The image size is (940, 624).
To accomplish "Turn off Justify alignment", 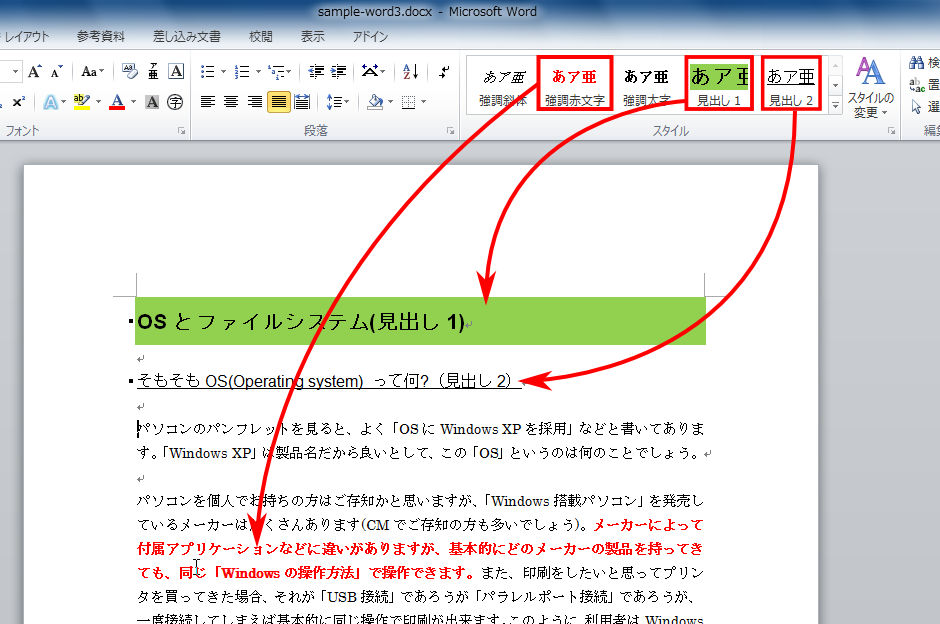I will click(x=279, y=102).
